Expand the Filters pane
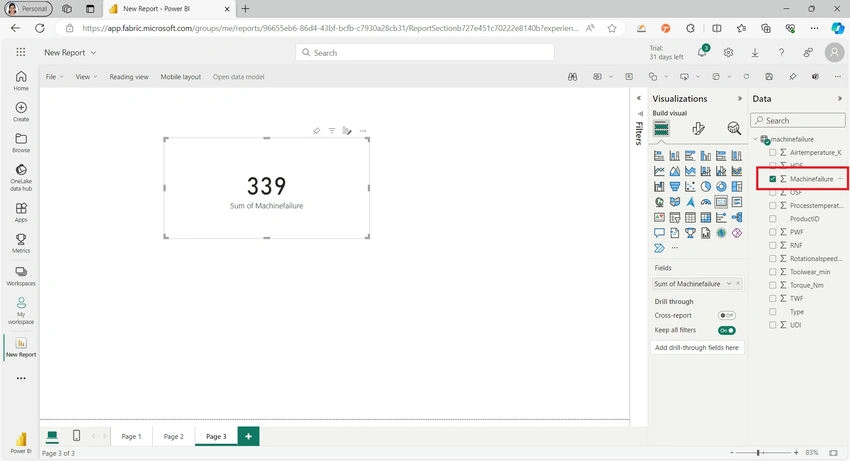 [639, 98]
